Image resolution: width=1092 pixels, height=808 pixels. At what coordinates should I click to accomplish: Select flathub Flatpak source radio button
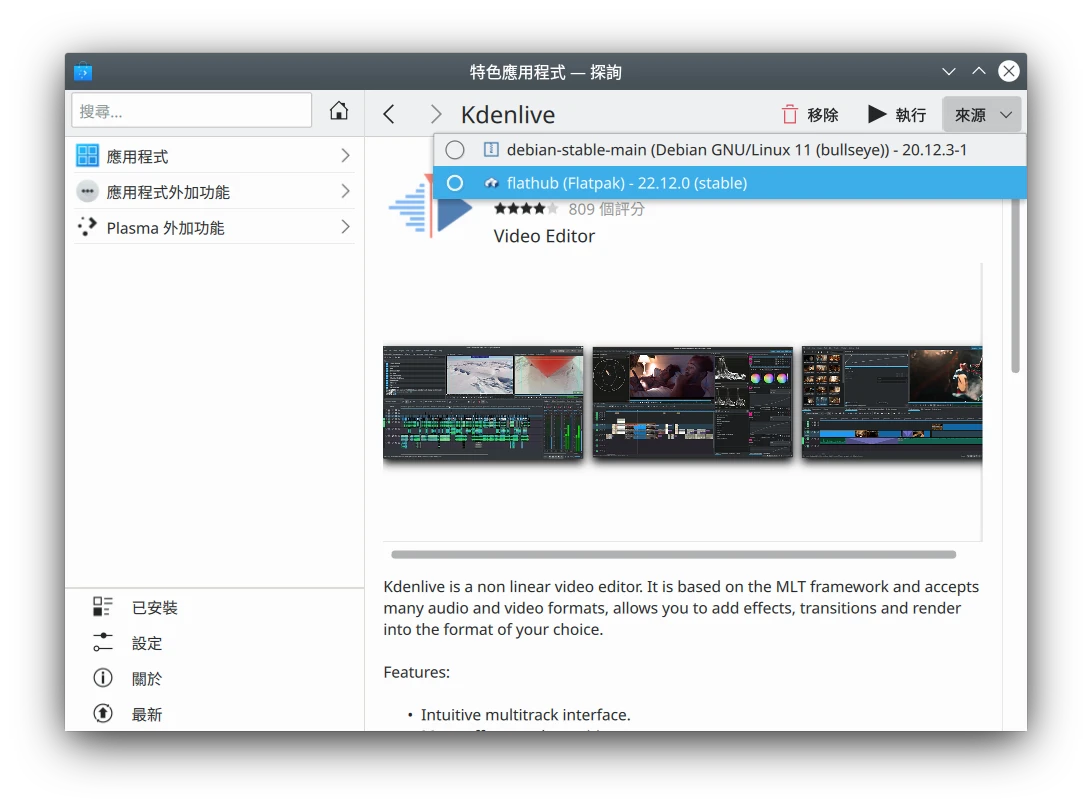(455, 183)
